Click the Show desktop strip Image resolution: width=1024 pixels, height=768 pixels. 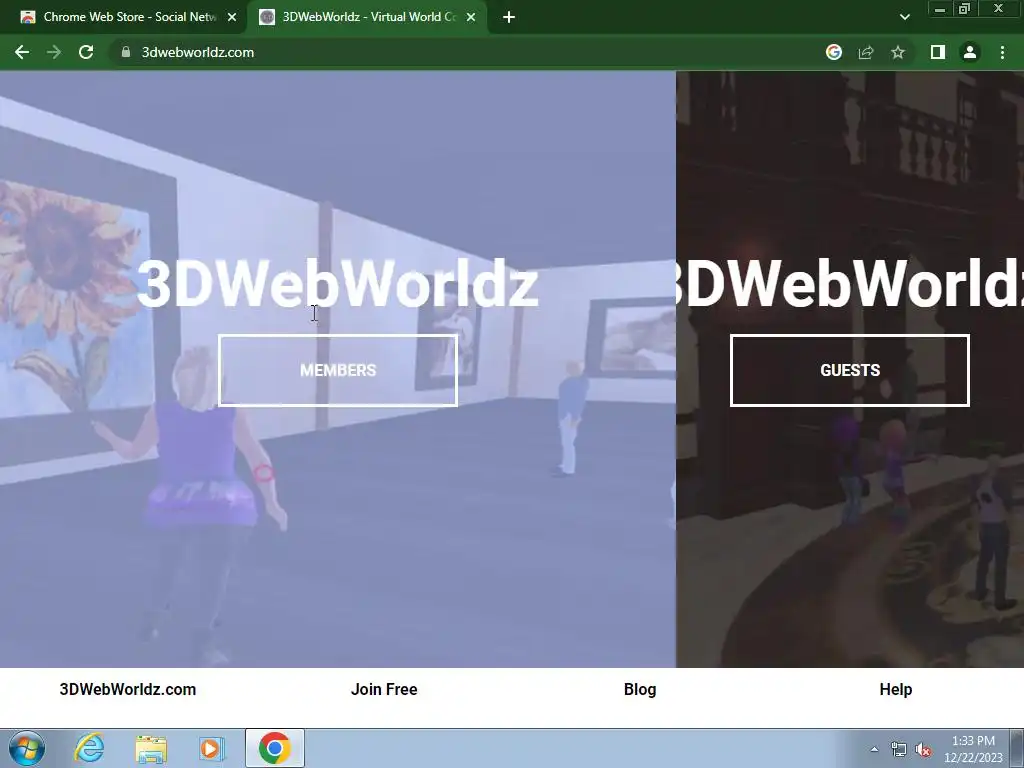tap(1017, 748)
